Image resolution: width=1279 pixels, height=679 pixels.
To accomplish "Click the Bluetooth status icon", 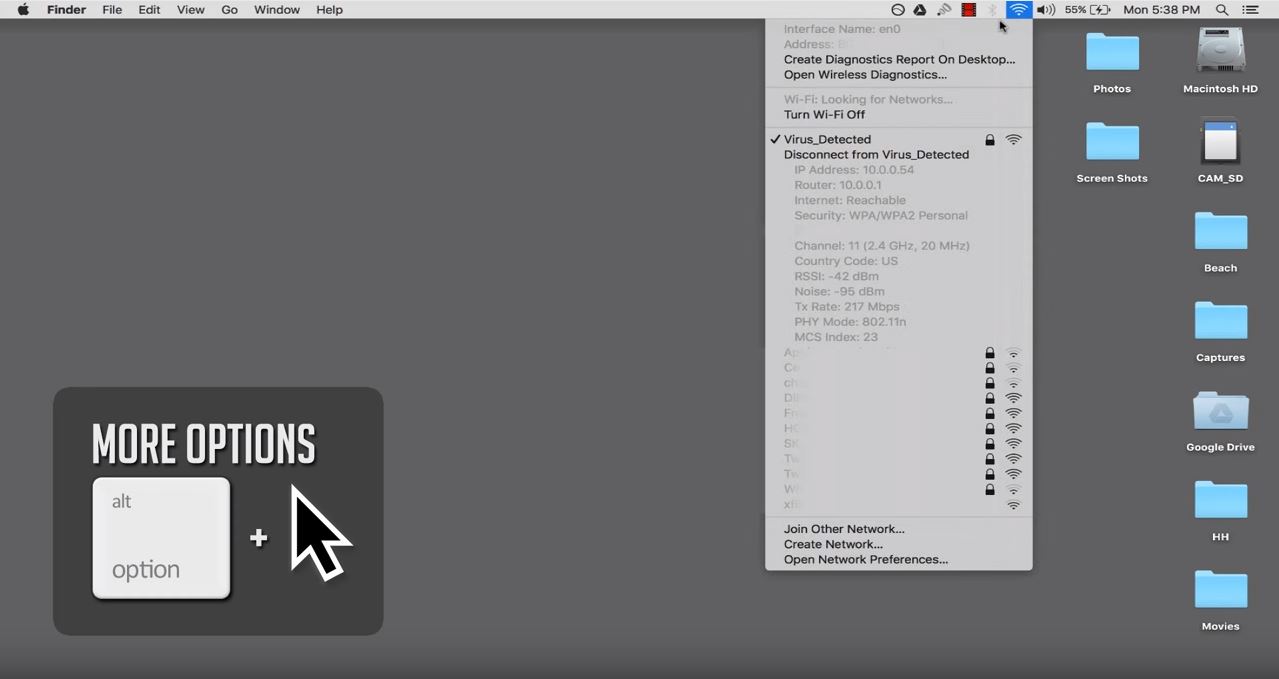I will pyautogui.click(x=993, y=10).
